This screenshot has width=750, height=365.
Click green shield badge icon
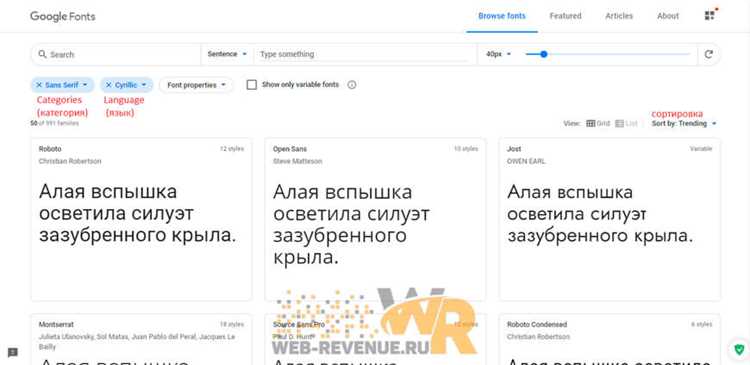pos(739,349)
